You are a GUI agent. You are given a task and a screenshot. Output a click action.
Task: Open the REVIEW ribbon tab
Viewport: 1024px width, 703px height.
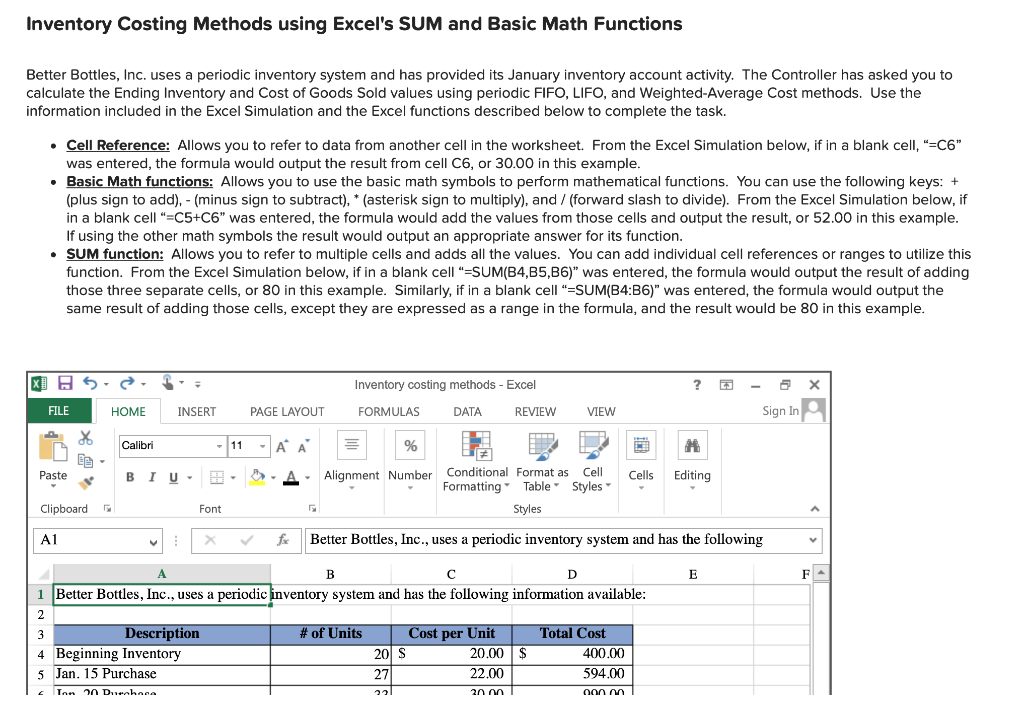coord(535,411)
